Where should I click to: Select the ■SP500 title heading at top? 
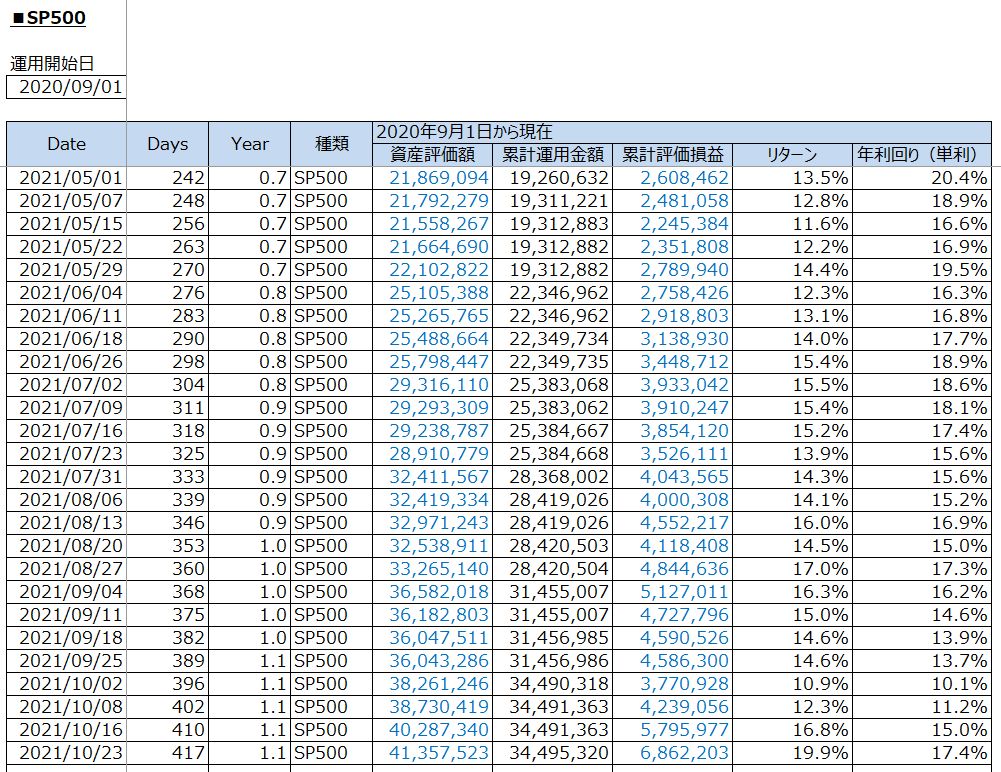[49, 18]
